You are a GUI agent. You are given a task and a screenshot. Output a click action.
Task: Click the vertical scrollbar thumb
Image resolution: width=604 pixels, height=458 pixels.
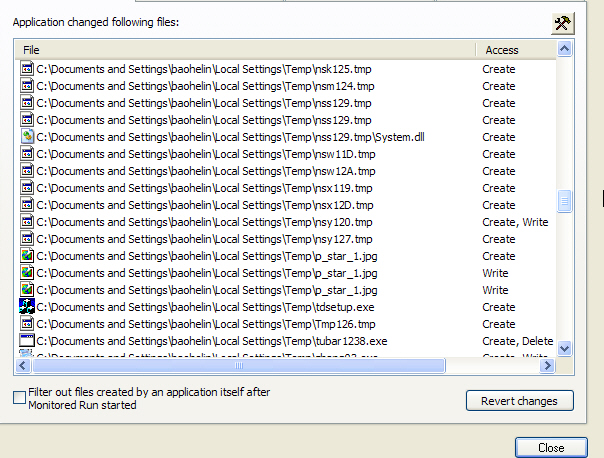[565, 202]
